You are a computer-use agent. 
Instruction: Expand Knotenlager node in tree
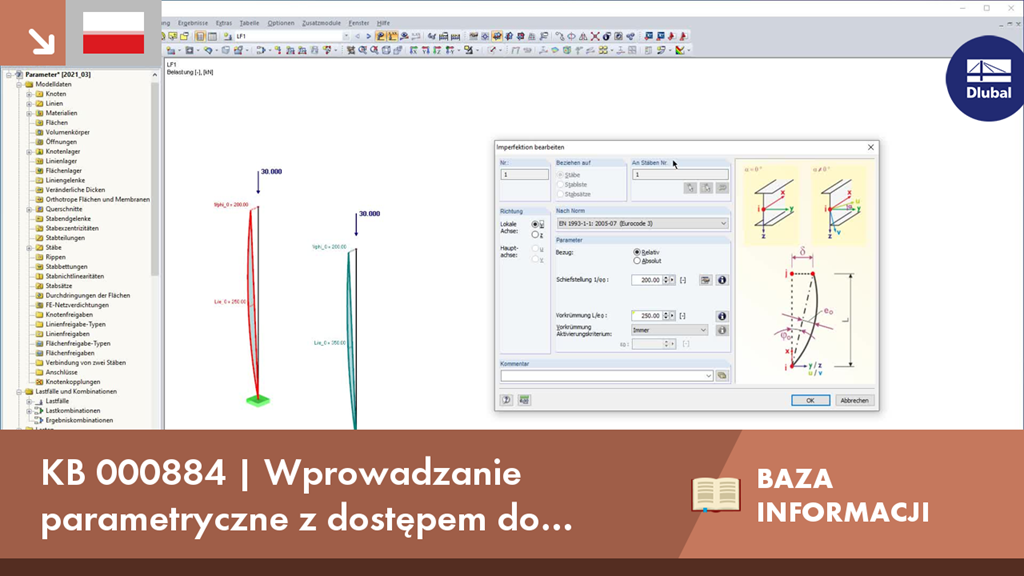pos(29,152)
